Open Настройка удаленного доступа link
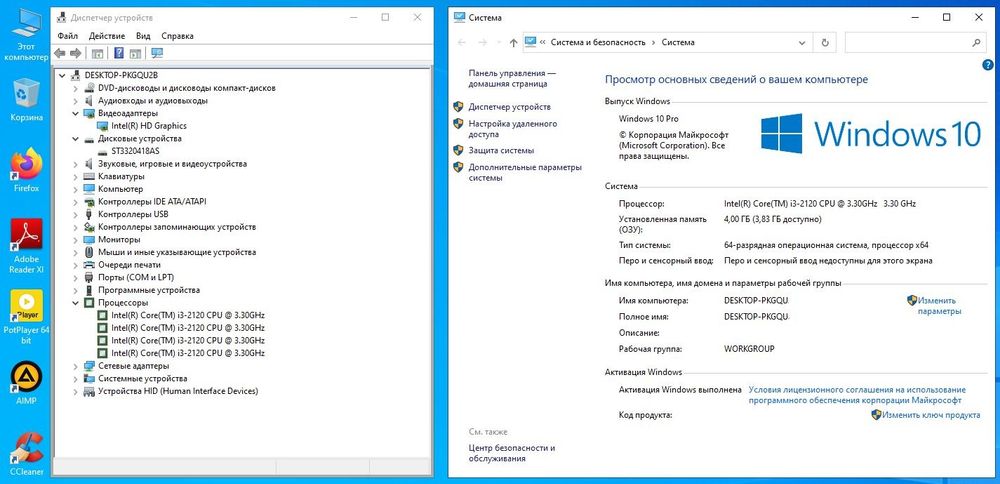Viewport: 1000px width, 484px height. coord(513,129)
